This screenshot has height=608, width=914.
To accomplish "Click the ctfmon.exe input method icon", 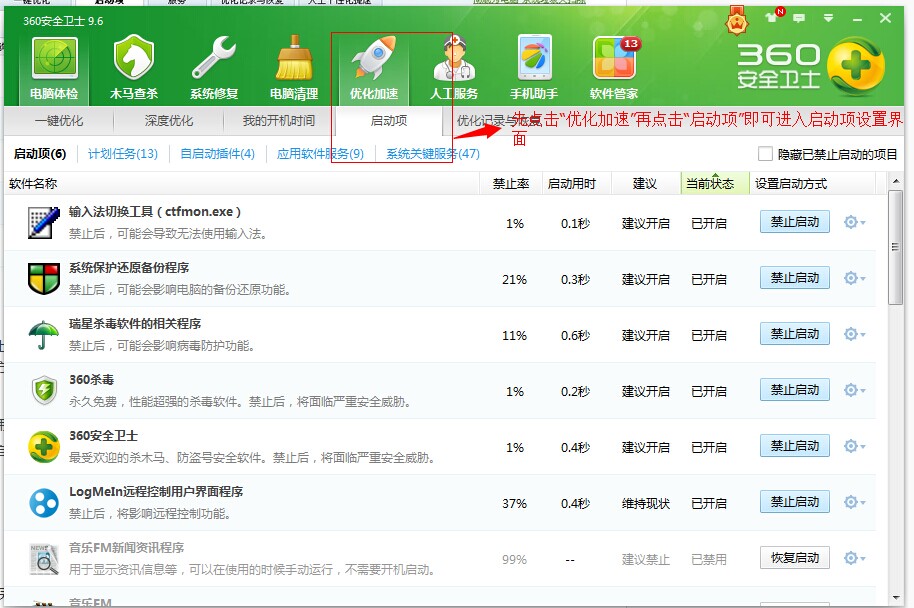I will point(44,222).
